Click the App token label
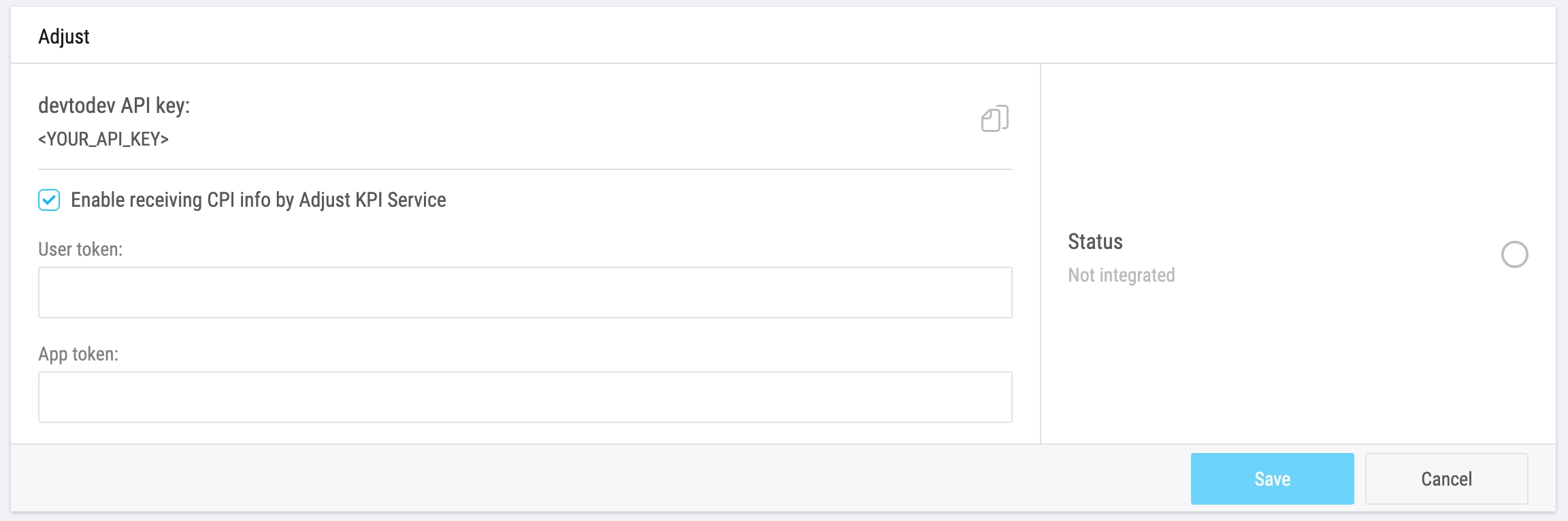Image resolution: width=1568 pixels, height=521 pixels. point(78,354)
